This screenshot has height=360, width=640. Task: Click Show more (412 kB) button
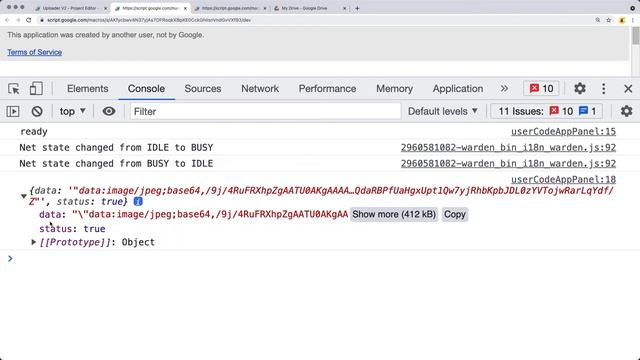(394, 214)
